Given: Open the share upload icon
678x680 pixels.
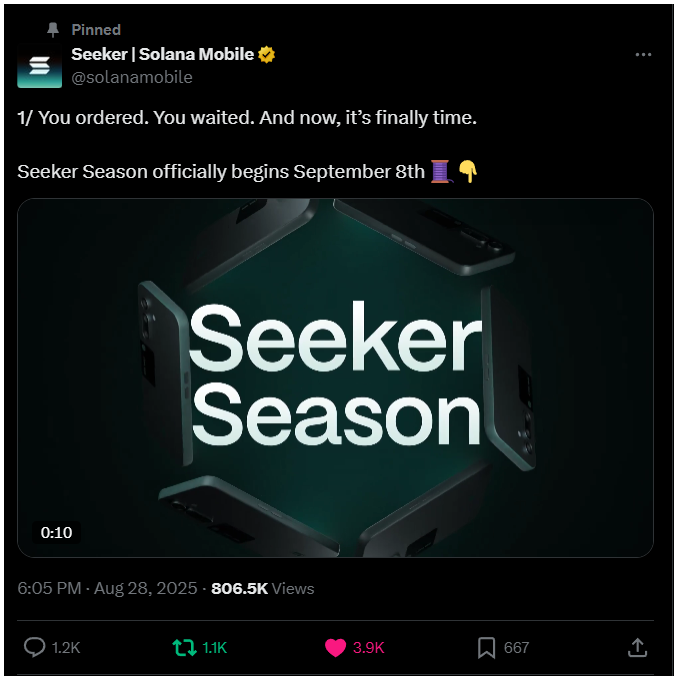Looking at the screenshot, I should pyautogui.click(x=637, y=647).
